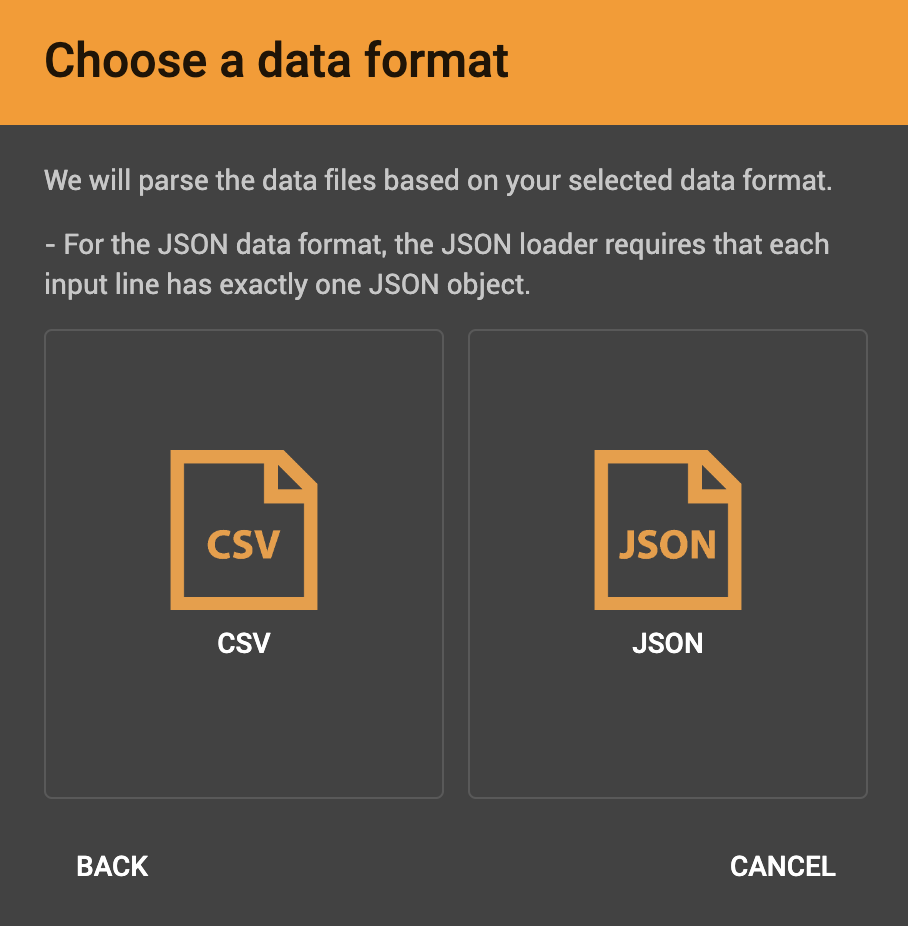Click the CSV label below the icon
908x926 pixels.
244,643
